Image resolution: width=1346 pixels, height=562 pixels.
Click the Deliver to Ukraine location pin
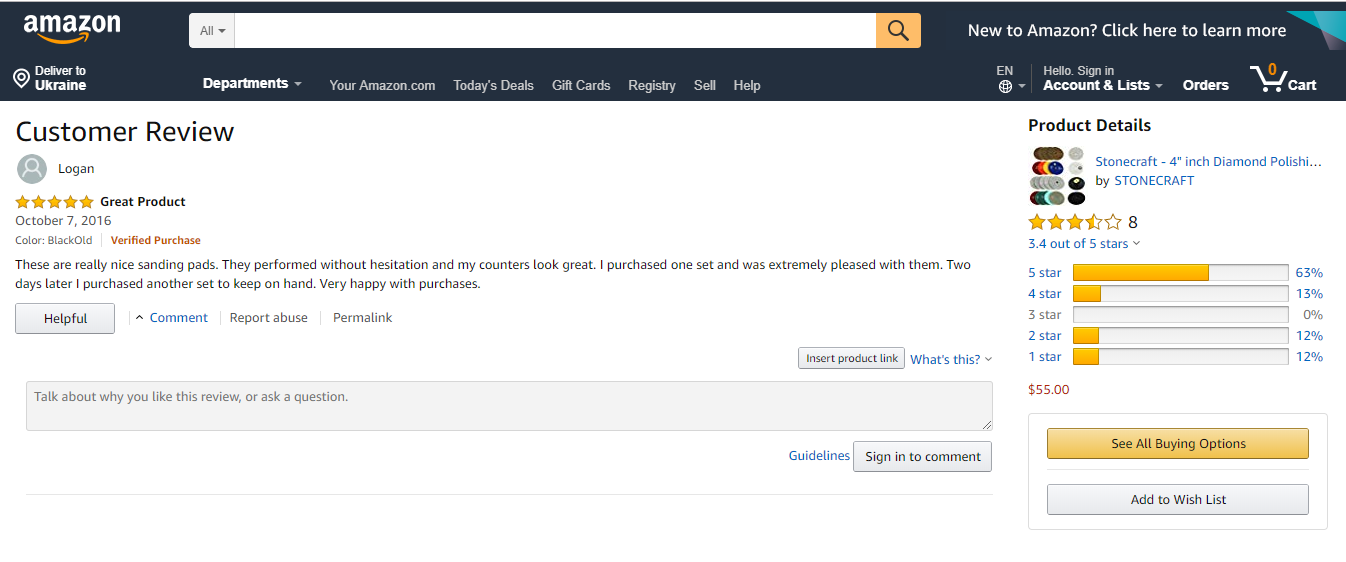click(x=21, y=78)
